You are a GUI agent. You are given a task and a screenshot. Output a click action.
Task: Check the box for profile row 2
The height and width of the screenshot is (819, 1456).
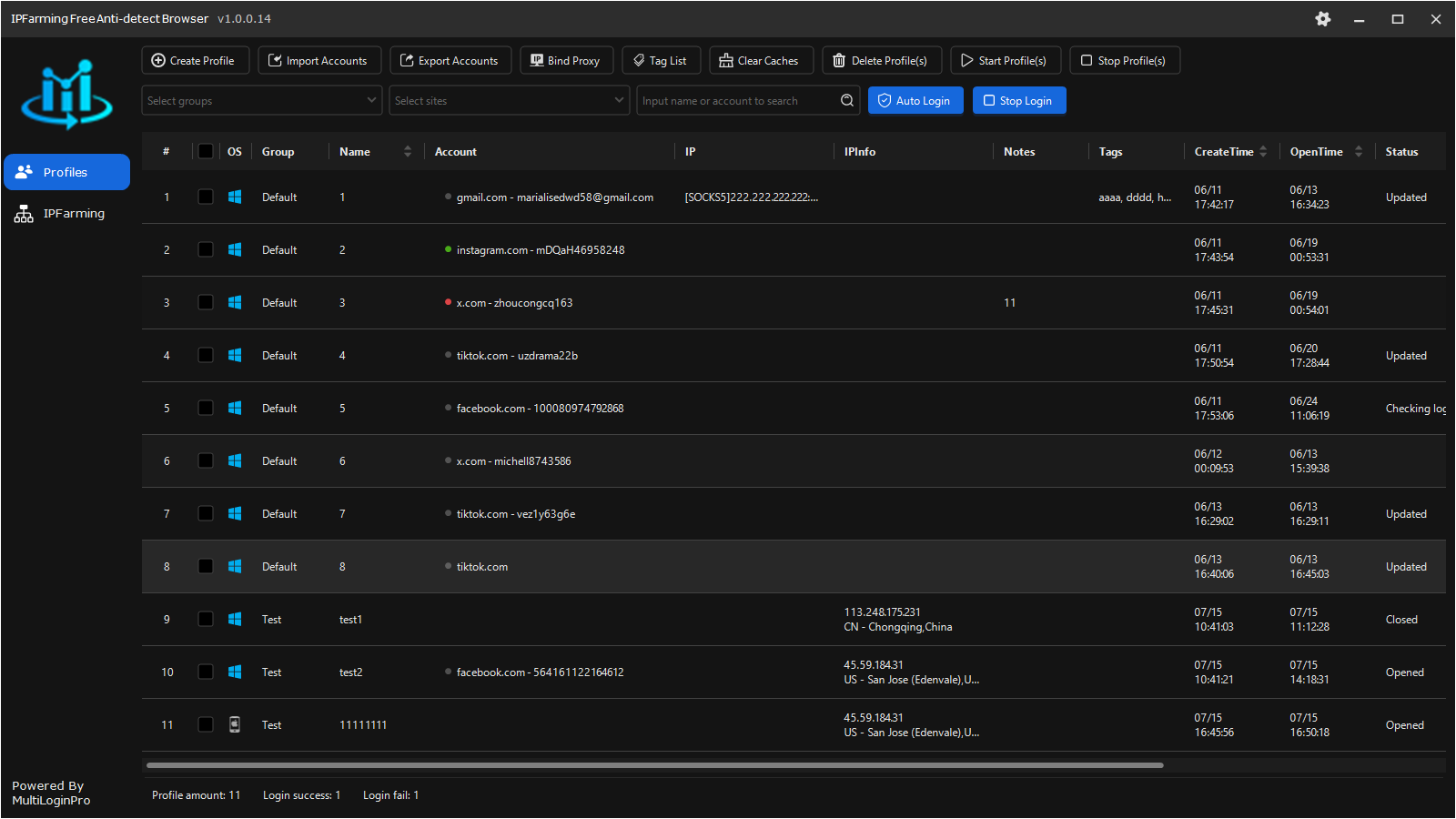(x=206, y=249)
